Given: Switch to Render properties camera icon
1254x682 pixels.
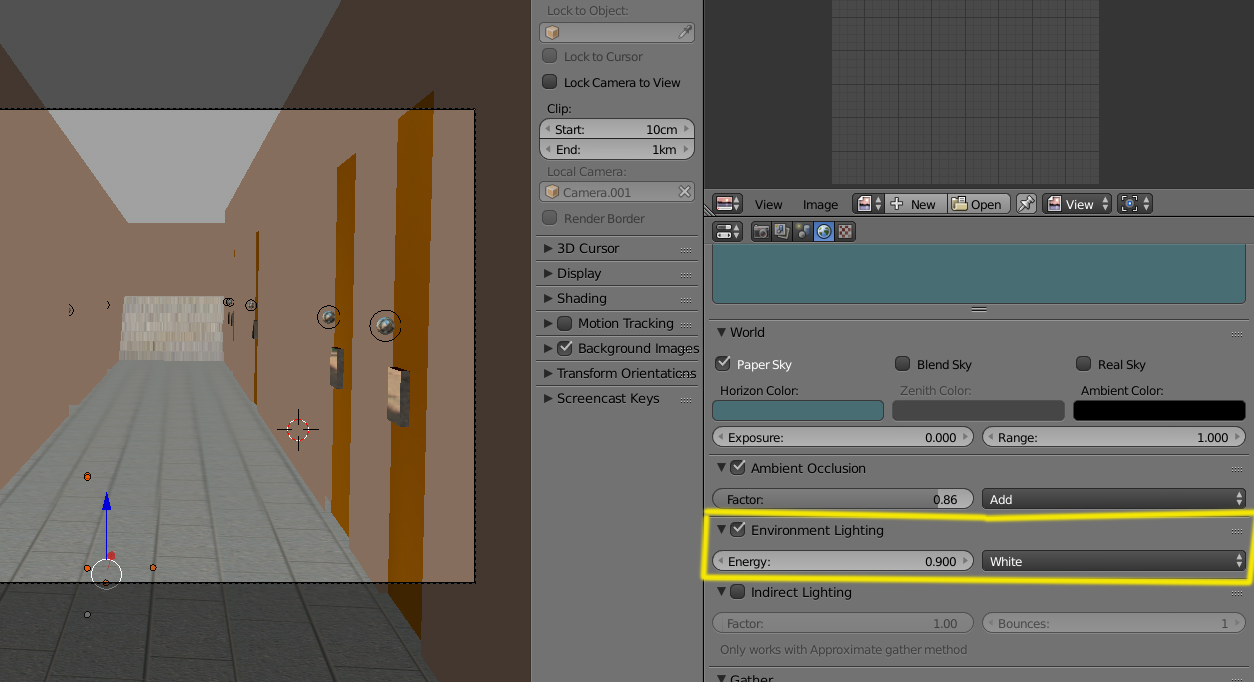Looking at the screenshot, I should tap(761, 231).
